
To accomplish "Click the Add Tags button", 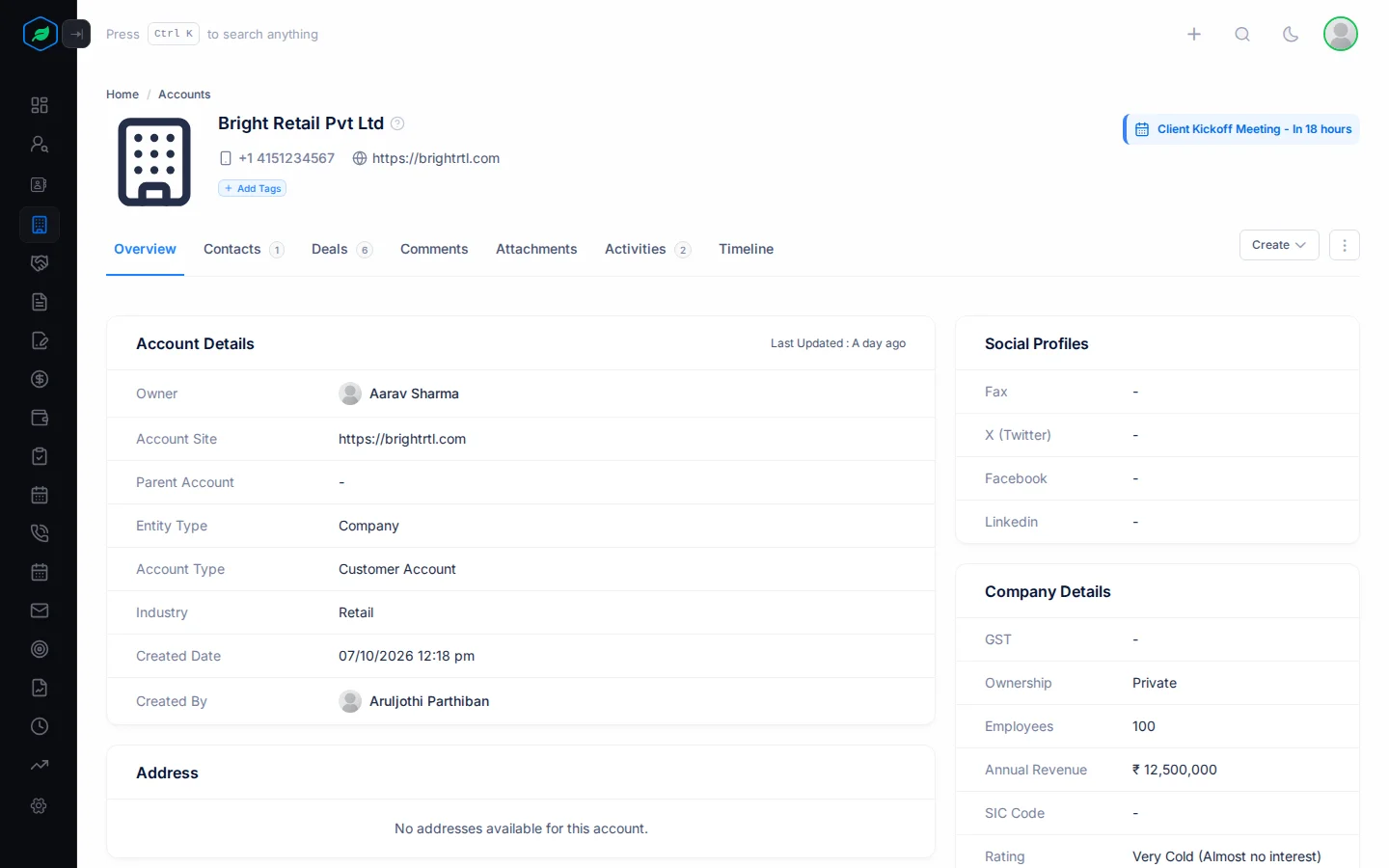I will point(252,188).
